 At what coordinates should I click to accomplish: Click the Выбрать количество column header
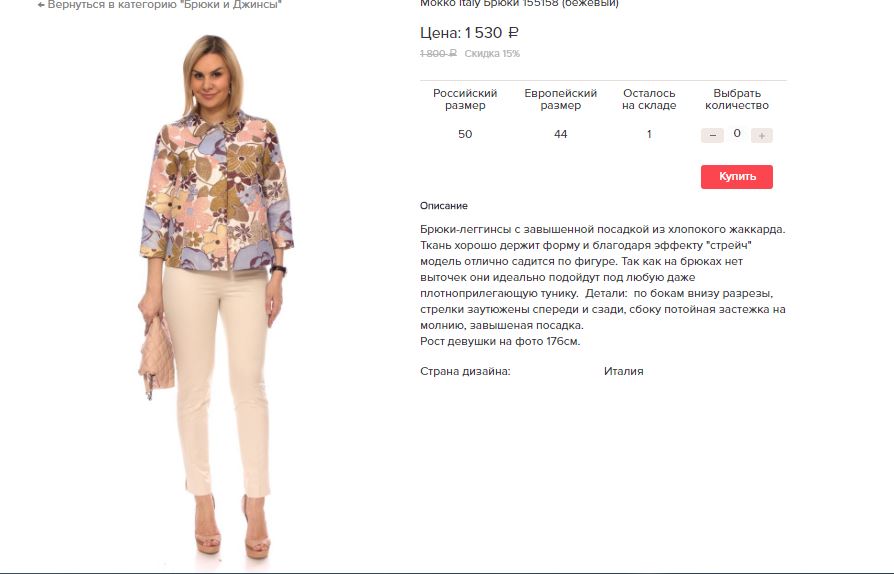[x=737, y=99]
